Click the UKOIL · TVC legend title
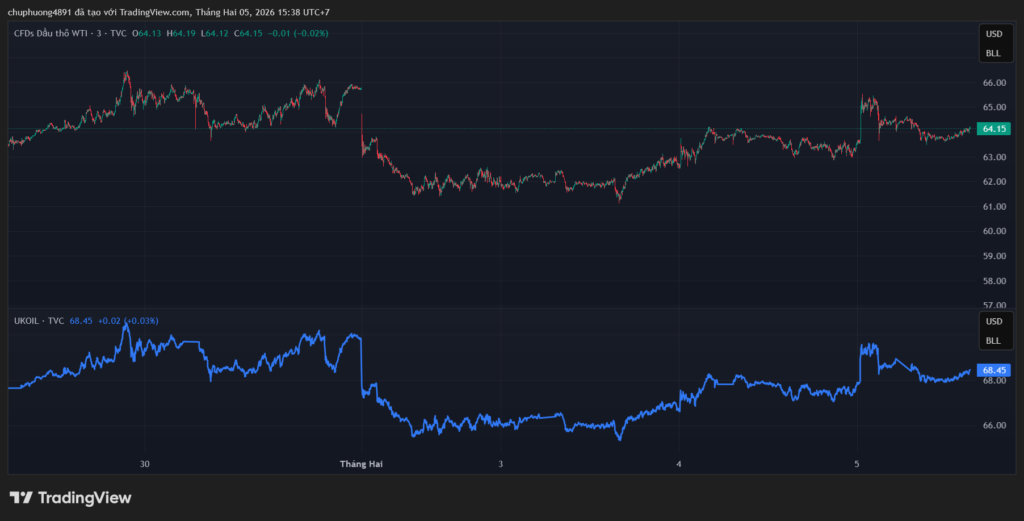Viewport: 1024px width, 521px height. click(x=39, y=321)
